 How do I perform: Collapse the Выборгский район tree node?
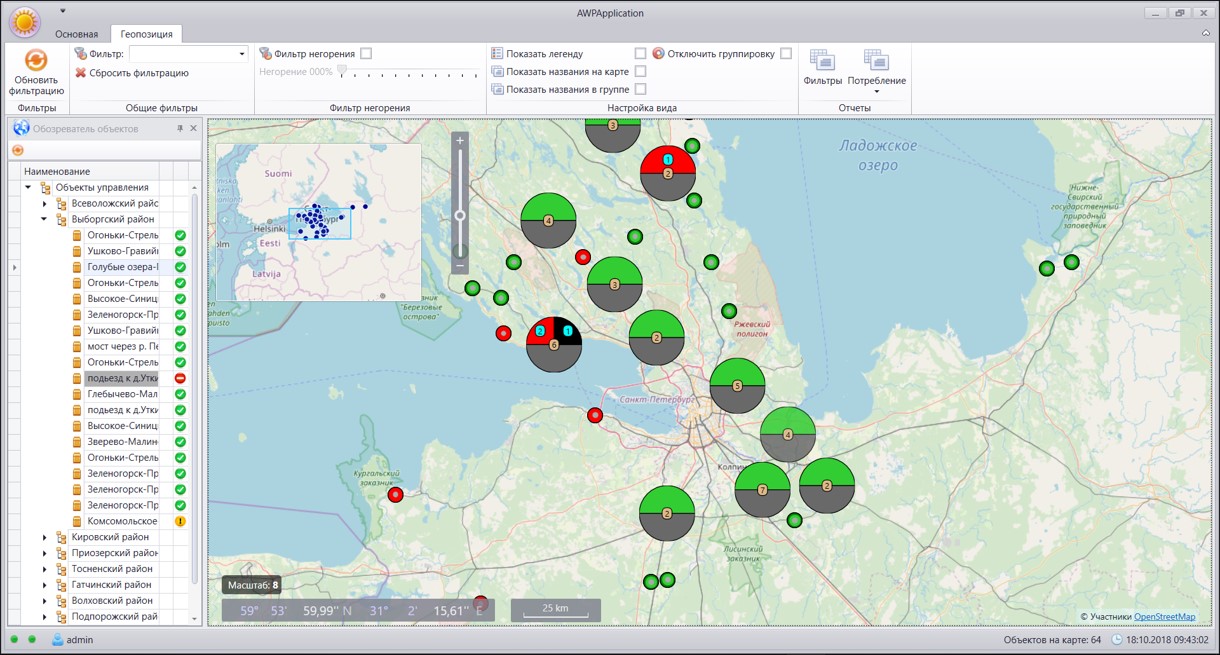coord(44,219)
